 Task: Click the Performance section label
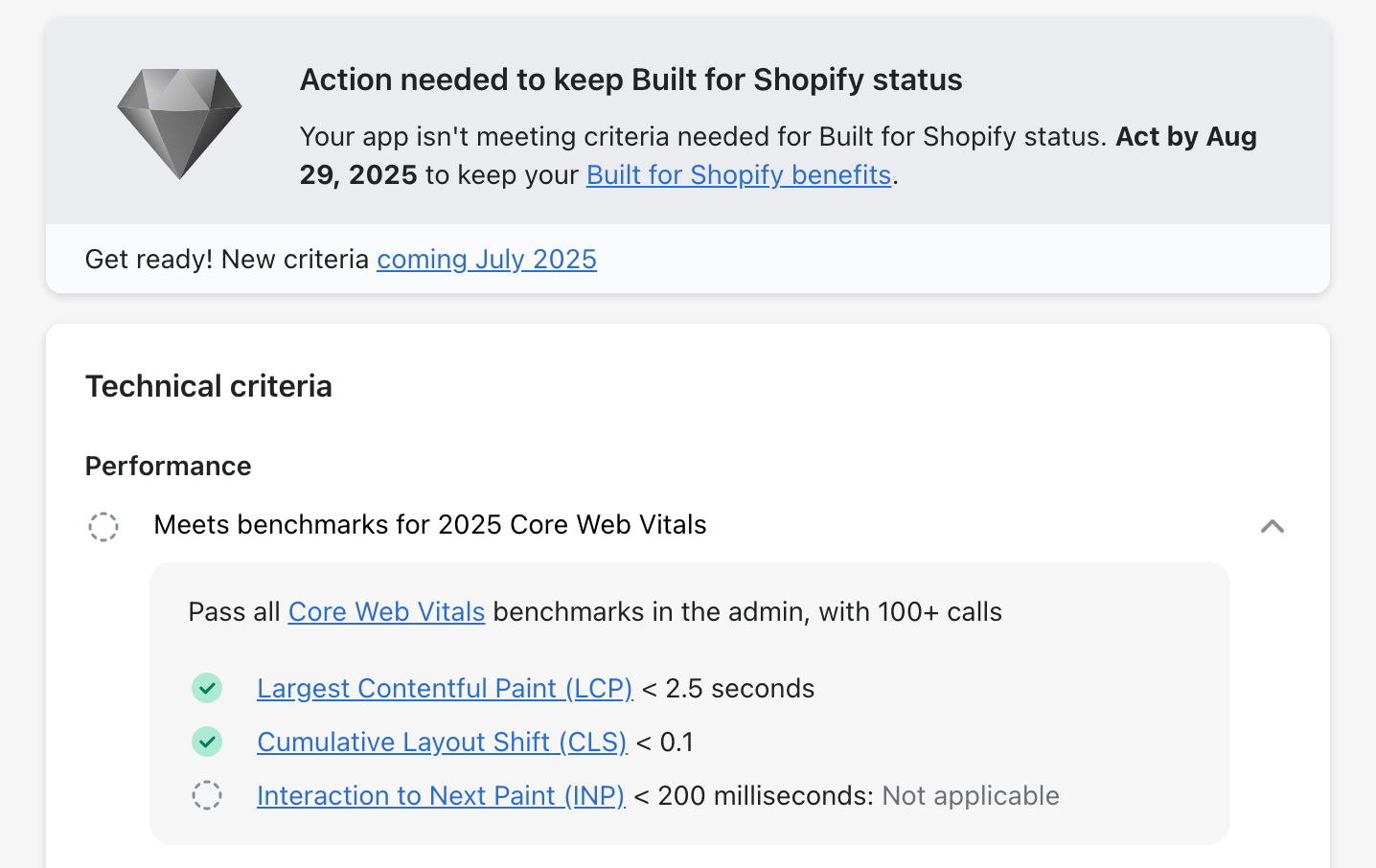[x=169, y=467]
